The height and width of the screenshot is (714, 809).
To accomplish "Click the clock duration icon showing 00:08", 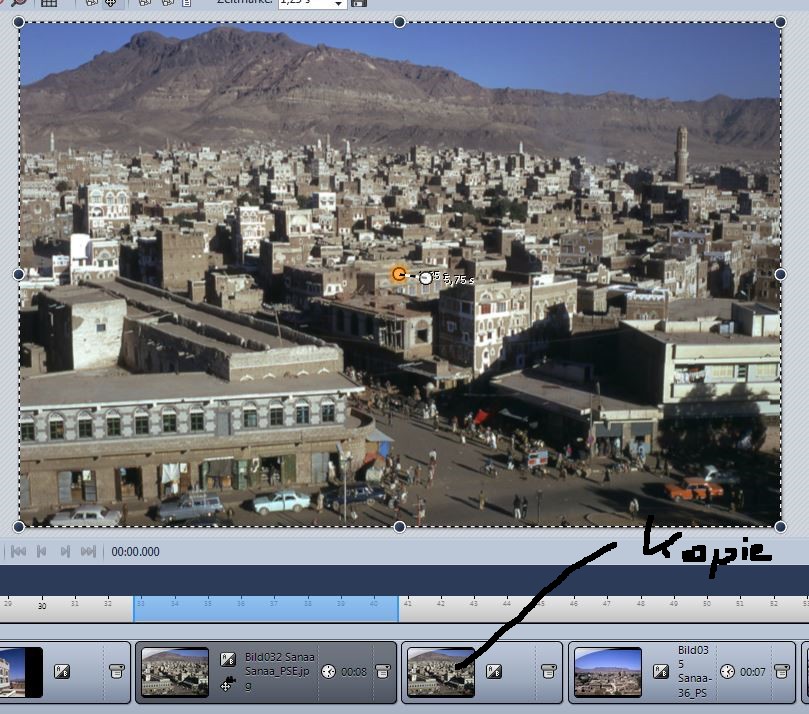I will tap(328, 672).
